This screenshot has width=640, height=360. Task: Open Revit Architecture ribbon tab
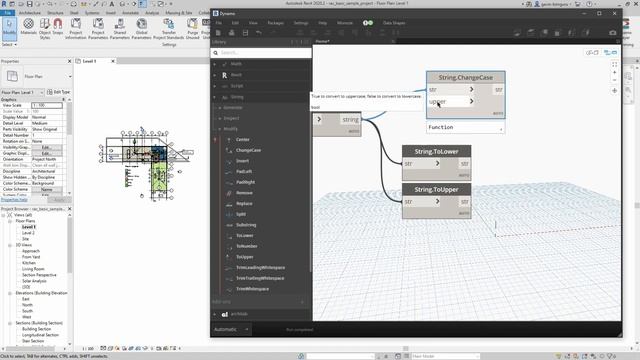(x=30, y=13)
